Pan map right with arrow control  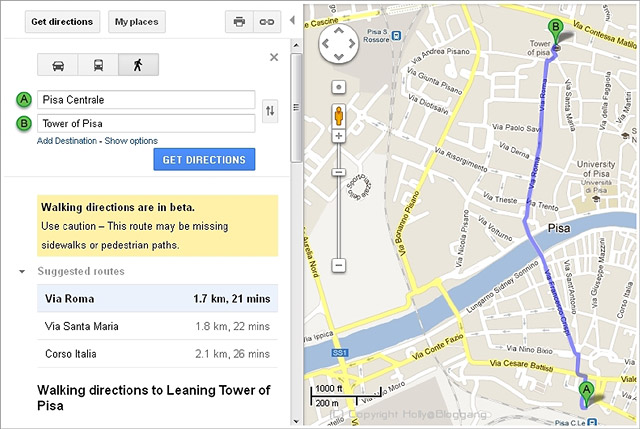pyautogui.click(x=351, y=43)
